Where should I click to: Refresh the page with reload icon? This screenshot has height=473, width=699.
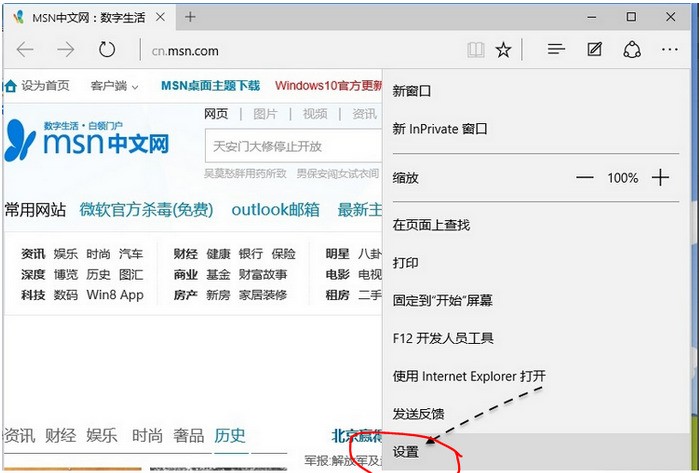click(x=107, y=49)
